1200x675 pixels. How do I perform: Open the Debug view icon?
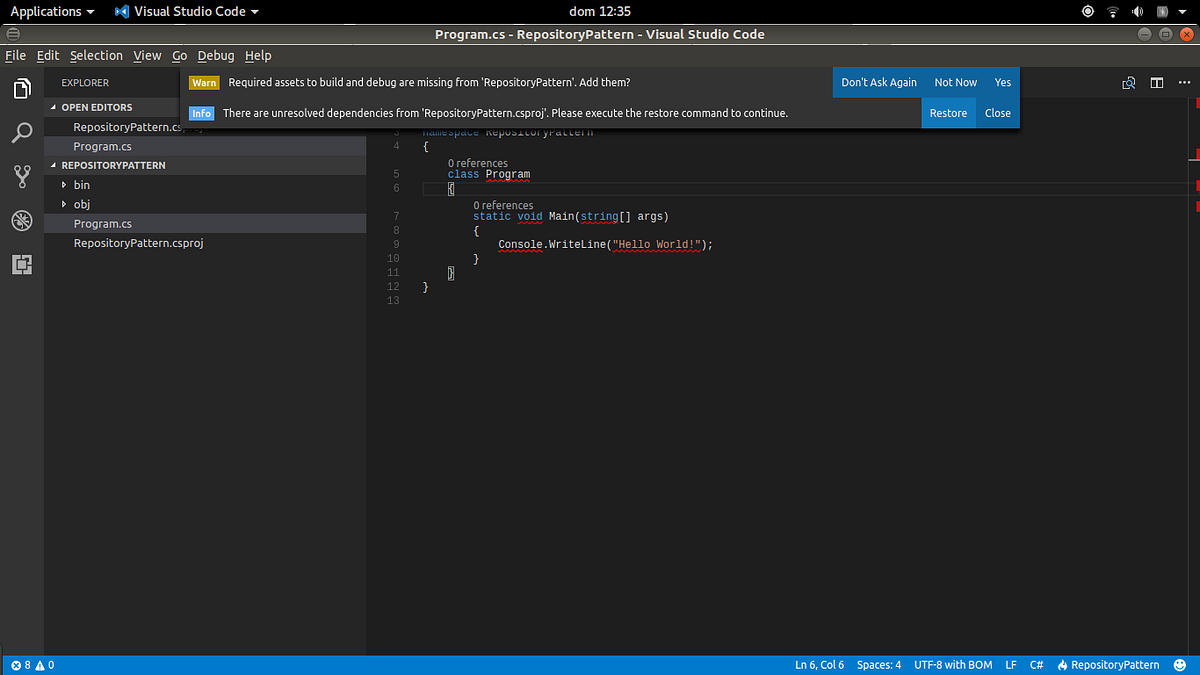(22, 220)
